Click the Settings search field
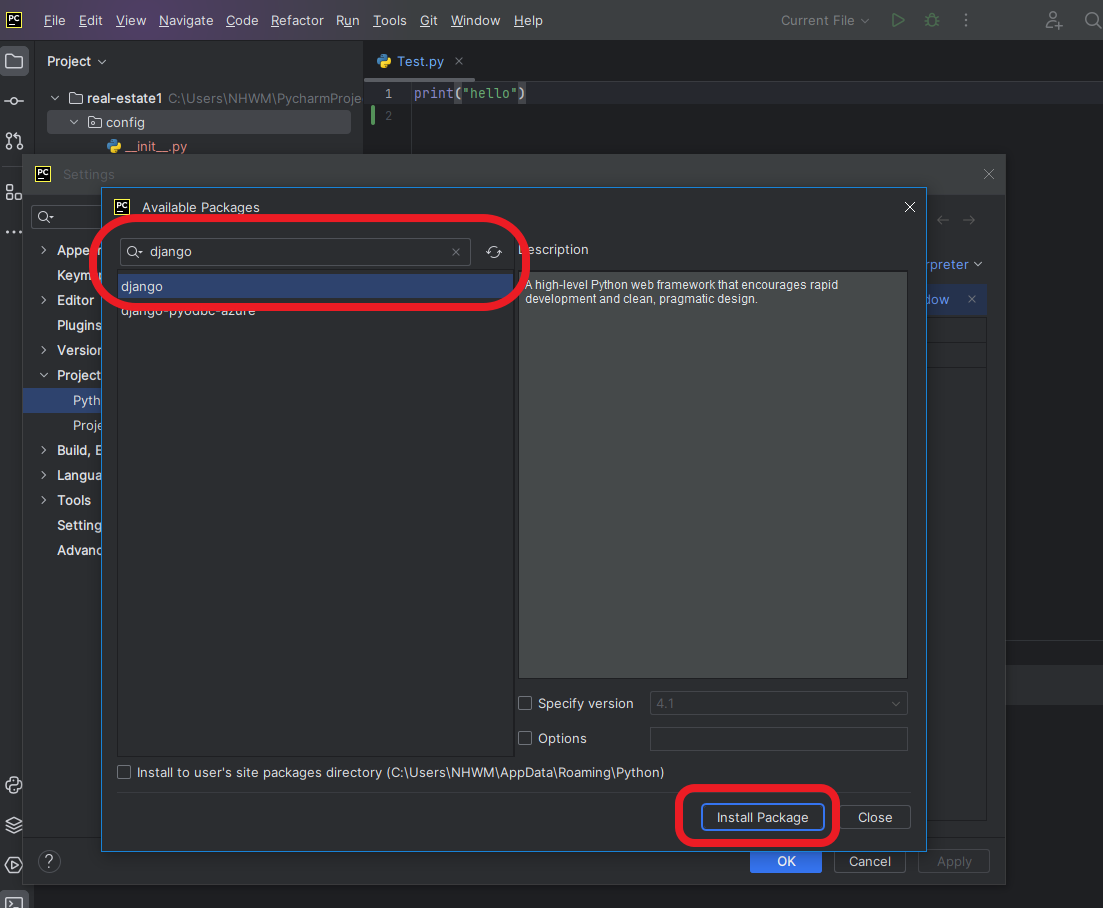 [x=66, y=217]
